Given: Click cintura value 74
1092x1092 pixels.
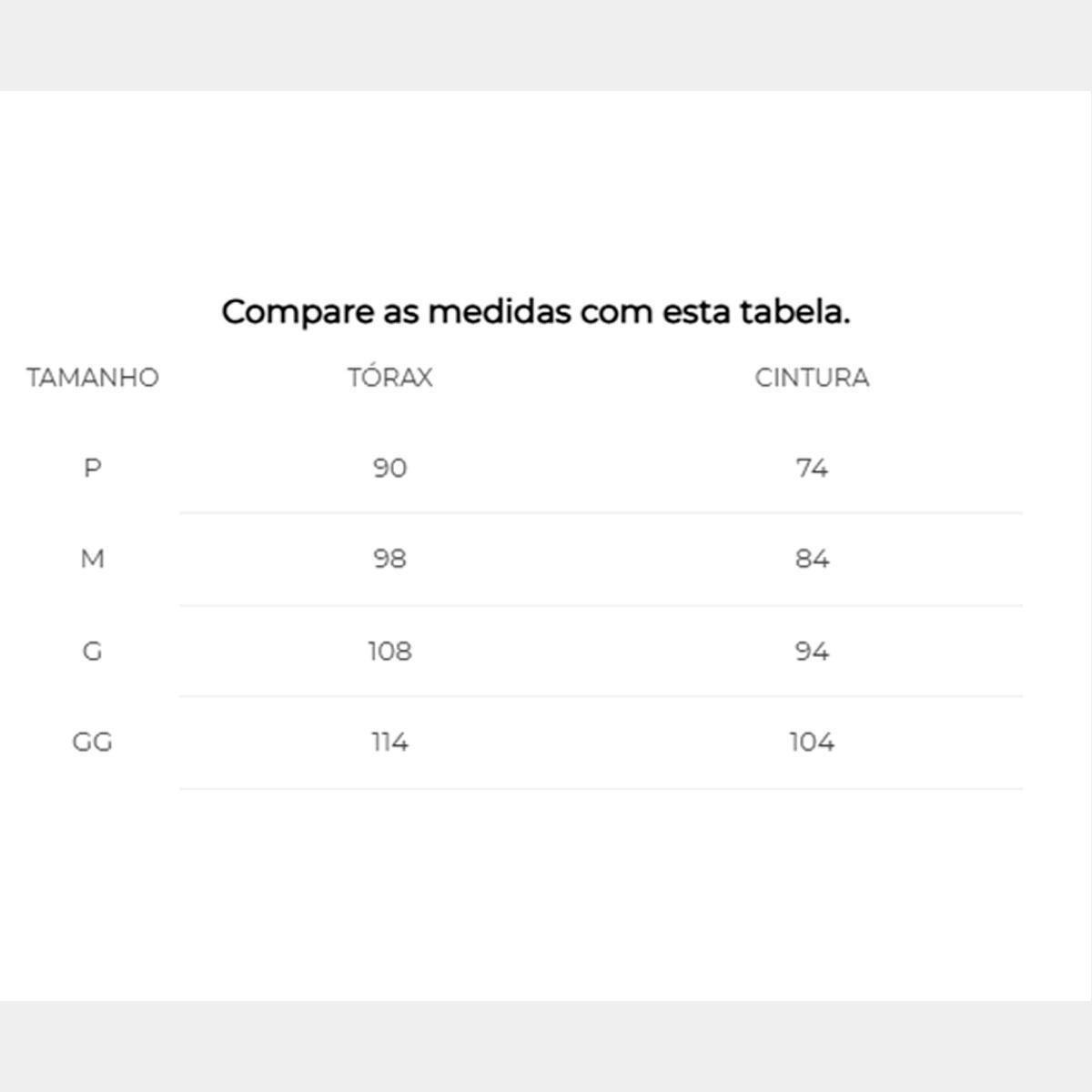Looking at the screenshot, I should pos(812,469).
